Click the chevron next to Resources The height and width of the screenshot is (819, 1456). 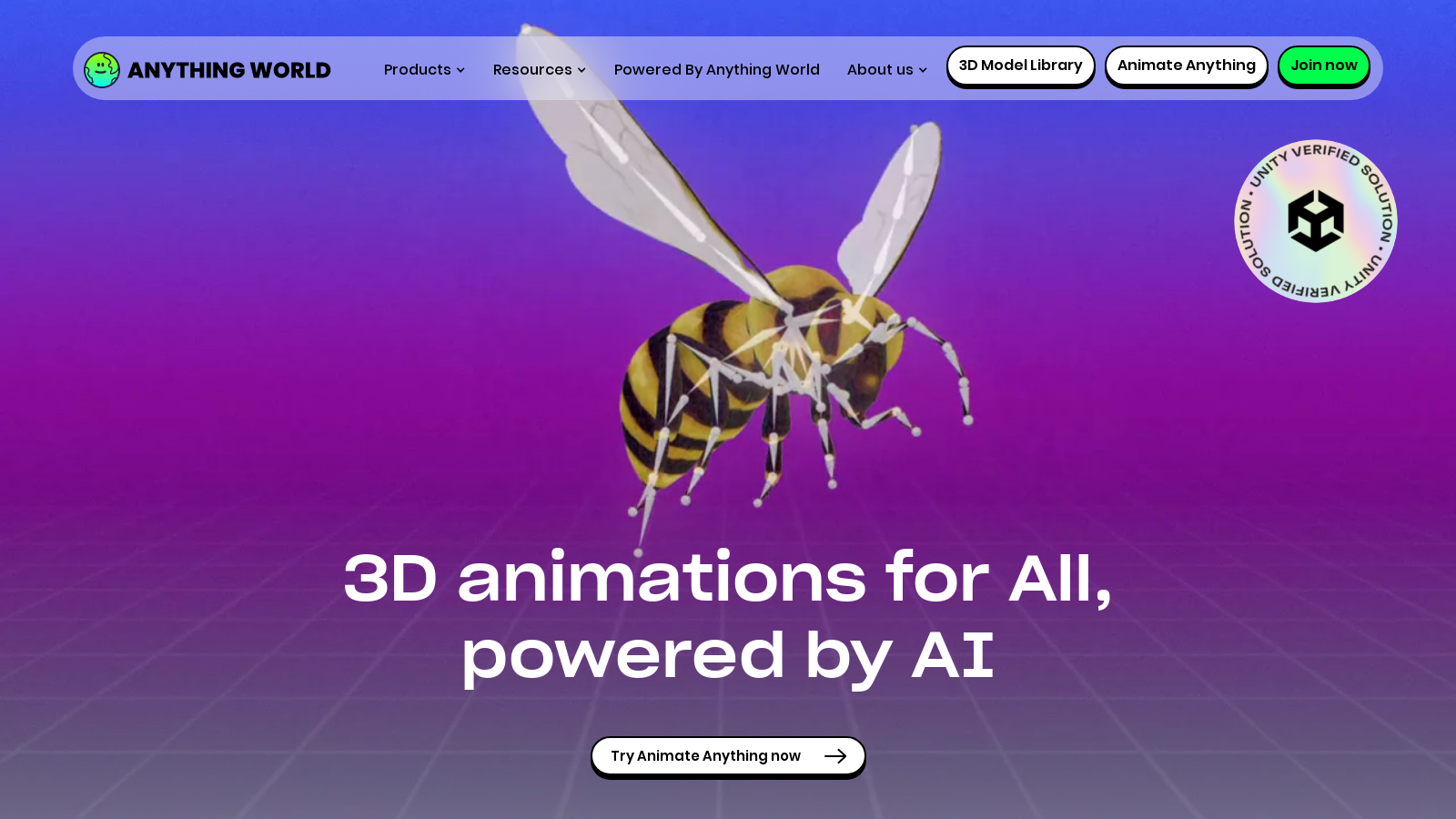pyautogui.click(x=581, y=70)
